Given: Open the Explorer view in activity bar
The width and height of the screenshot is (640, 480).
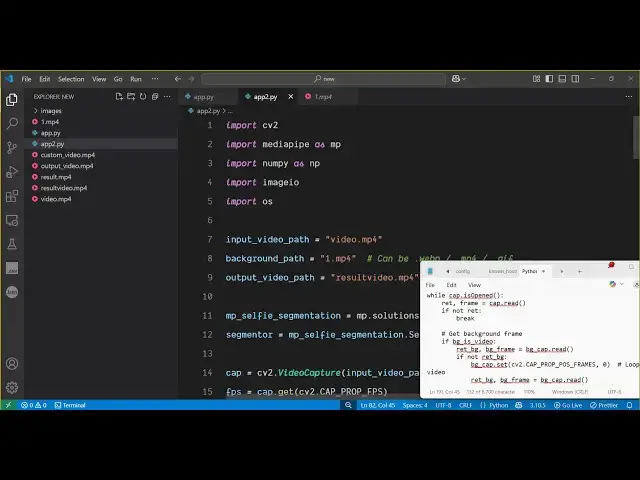Looking at the screenshot, I should [12, 100].
